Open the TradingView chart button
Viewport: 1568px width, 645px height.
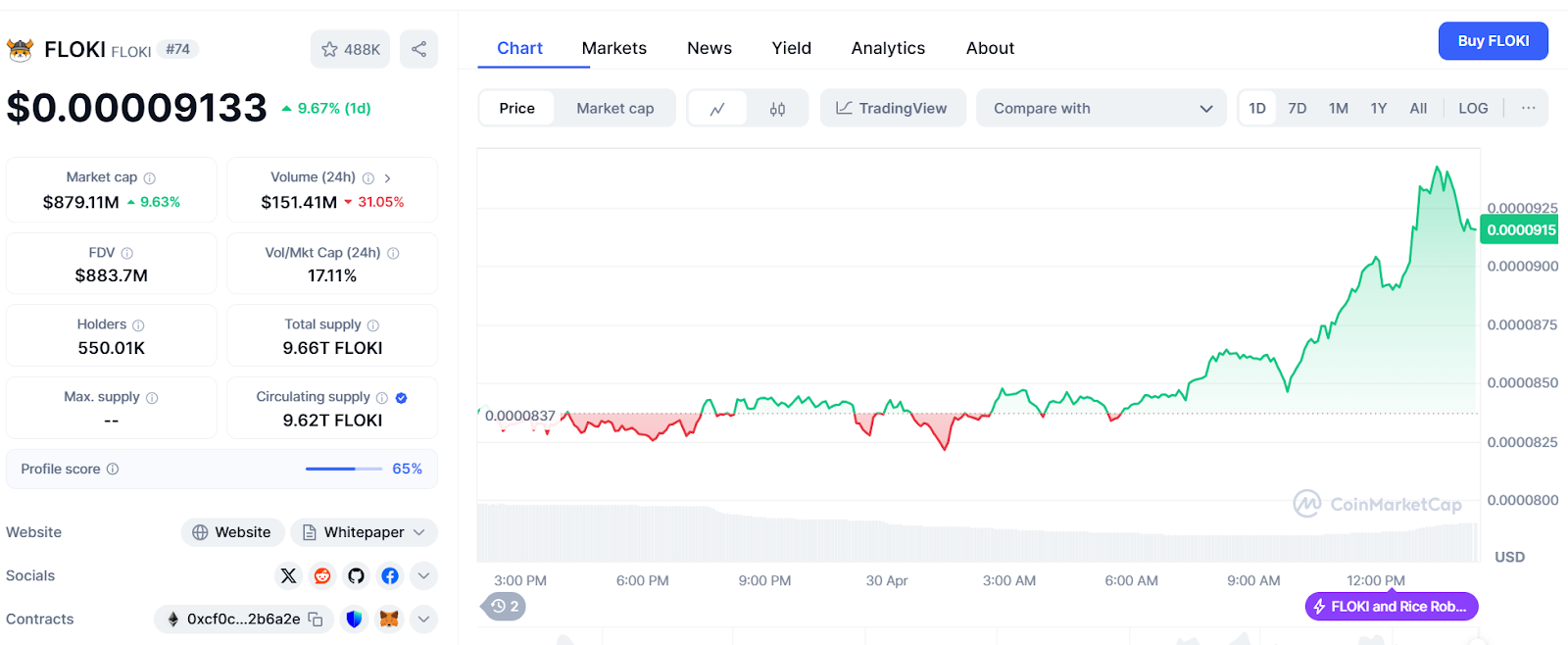tap(893, 109)
